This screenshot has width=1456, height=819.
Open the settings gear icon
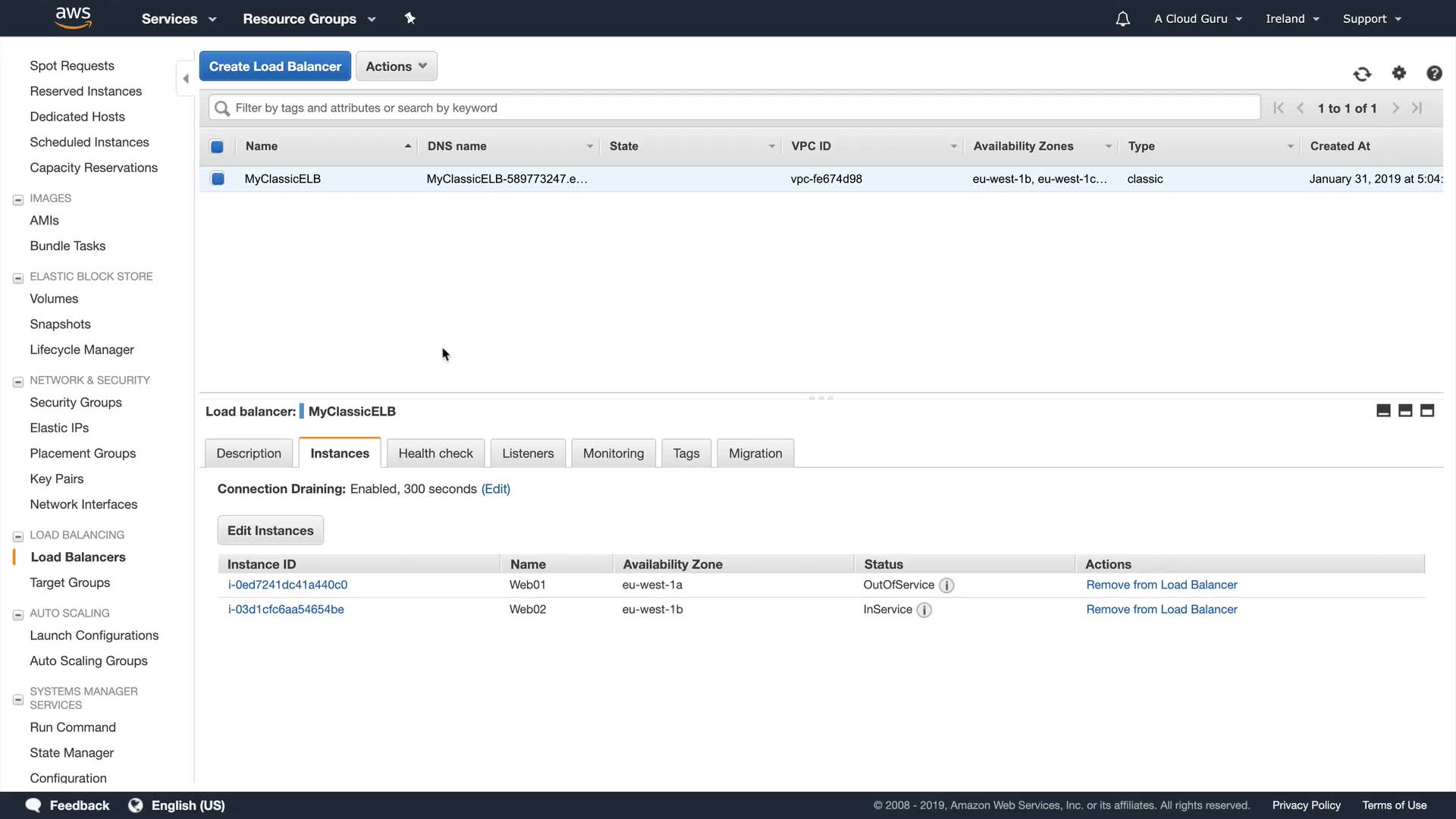1398,73
